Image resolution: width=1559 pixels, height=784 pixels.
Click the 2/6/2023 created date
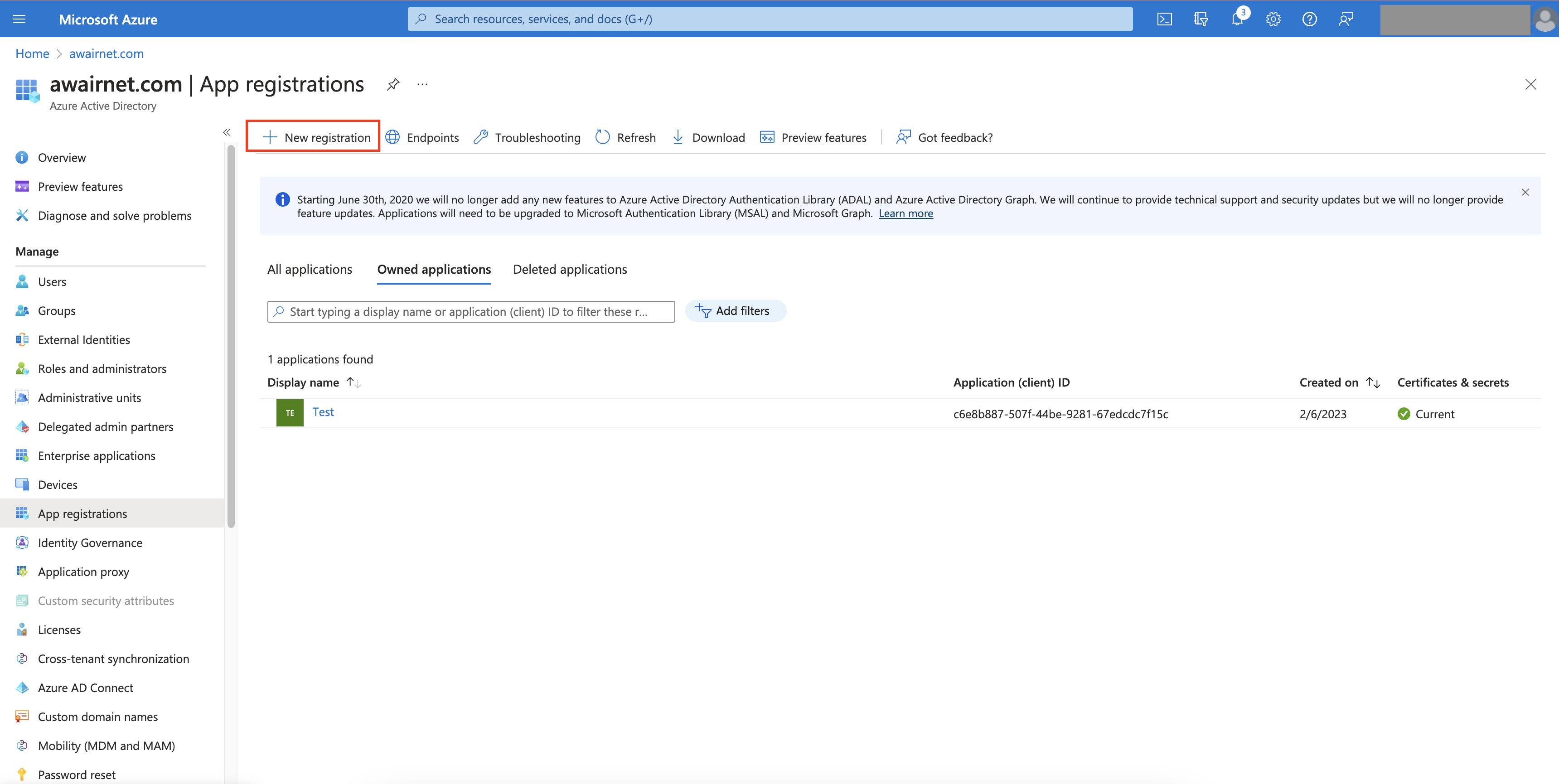pos(1322,414)
